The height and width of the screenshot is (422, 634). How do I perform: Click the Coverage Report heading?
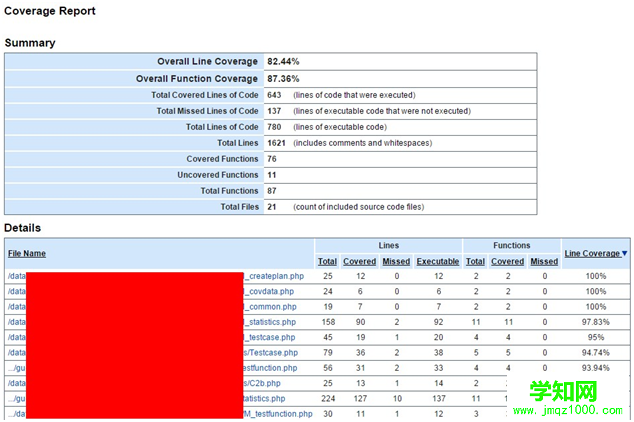point(50,11)
